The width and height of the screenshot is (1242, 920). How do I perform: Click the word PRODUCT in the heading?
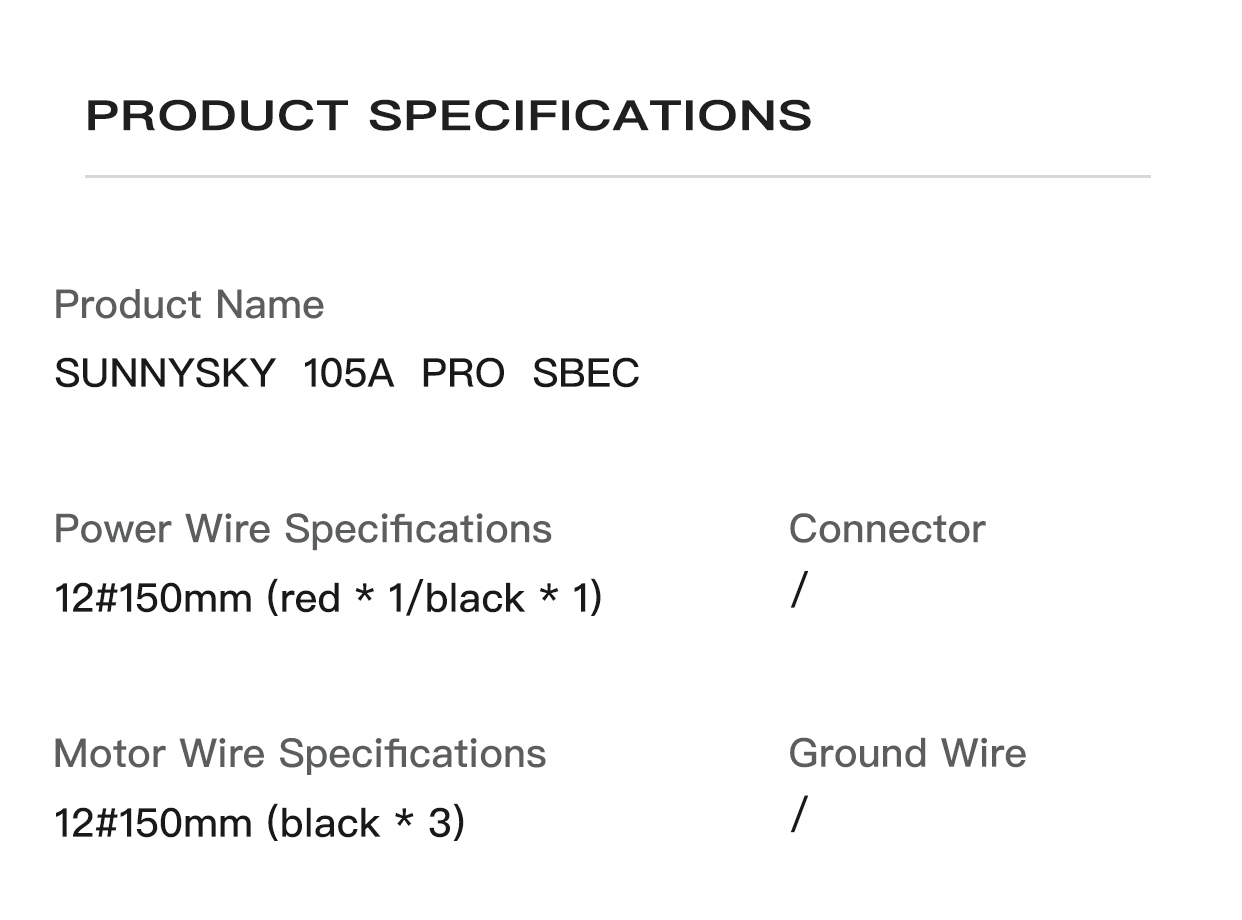pyautogui.click(x=217, y=115)
